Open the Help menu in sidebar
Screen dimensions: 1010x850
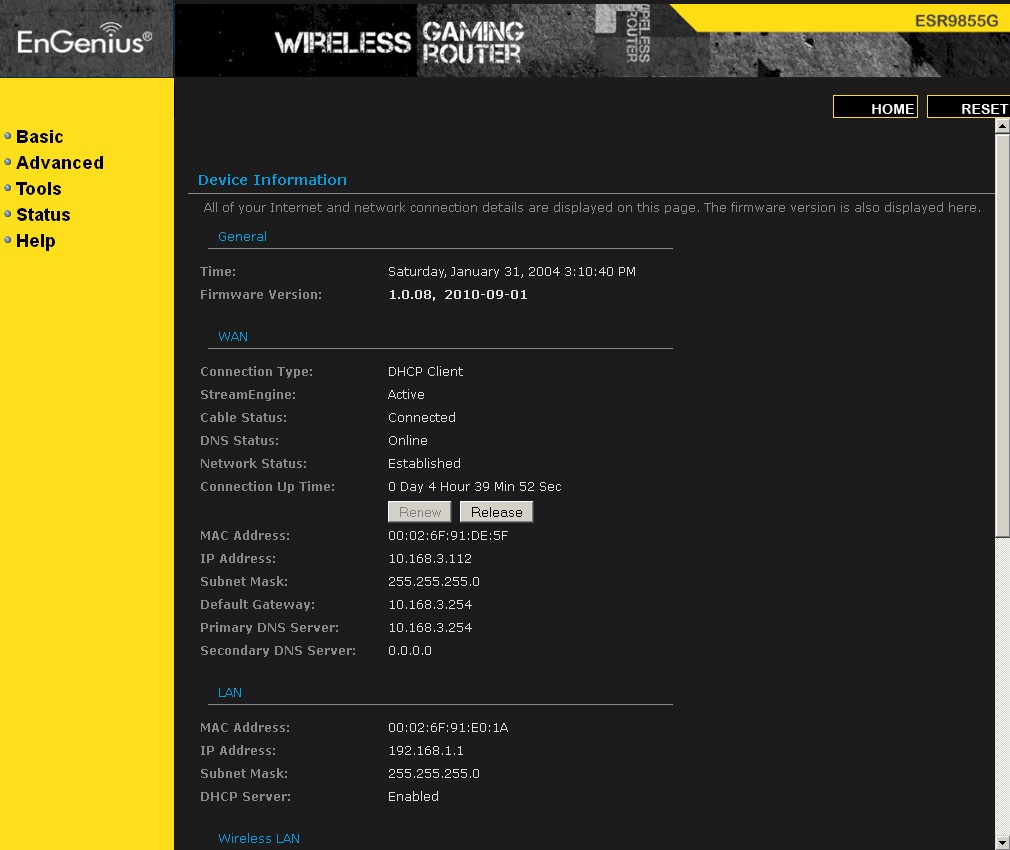coord(35,240)
